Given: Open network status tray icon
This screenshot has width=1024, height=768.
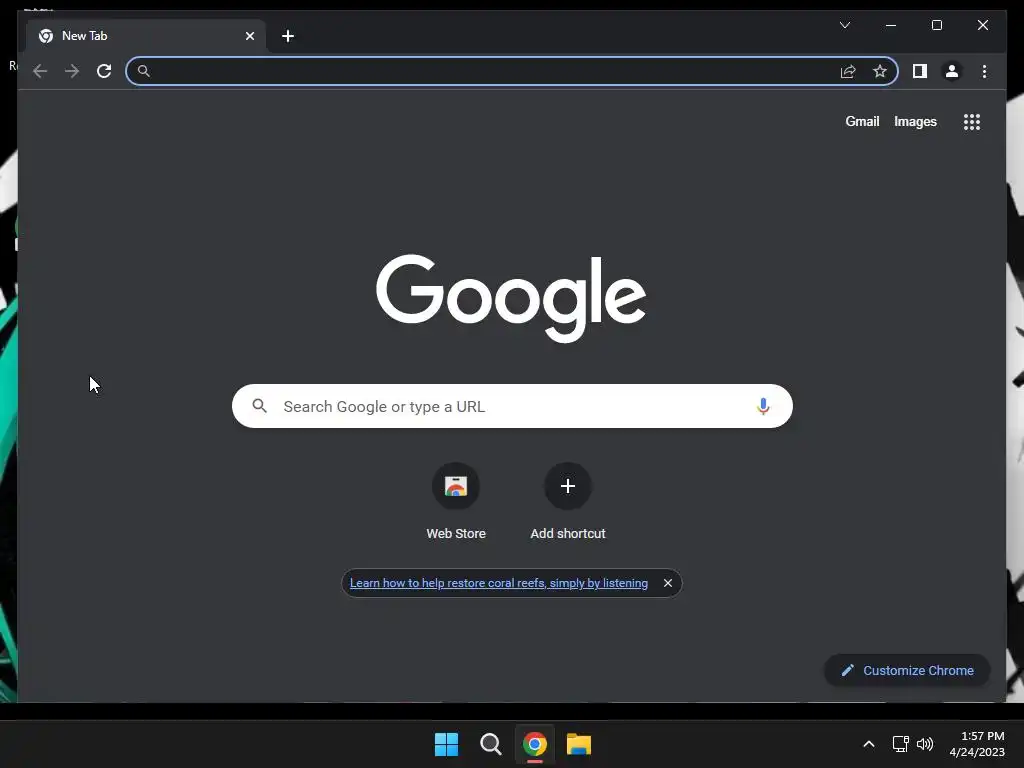Looking at the screenshot, I should coord(901,744).
